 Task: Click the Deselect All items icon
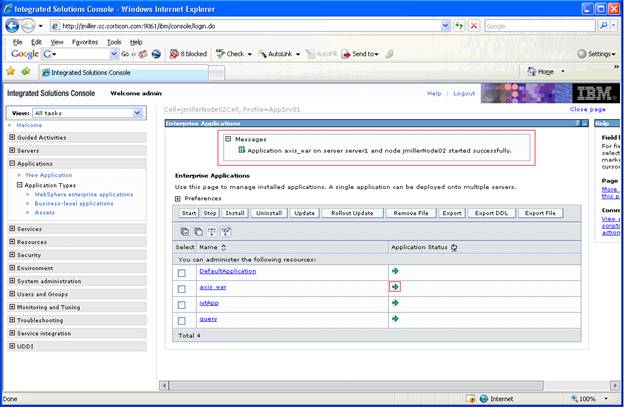click(198, 231)
